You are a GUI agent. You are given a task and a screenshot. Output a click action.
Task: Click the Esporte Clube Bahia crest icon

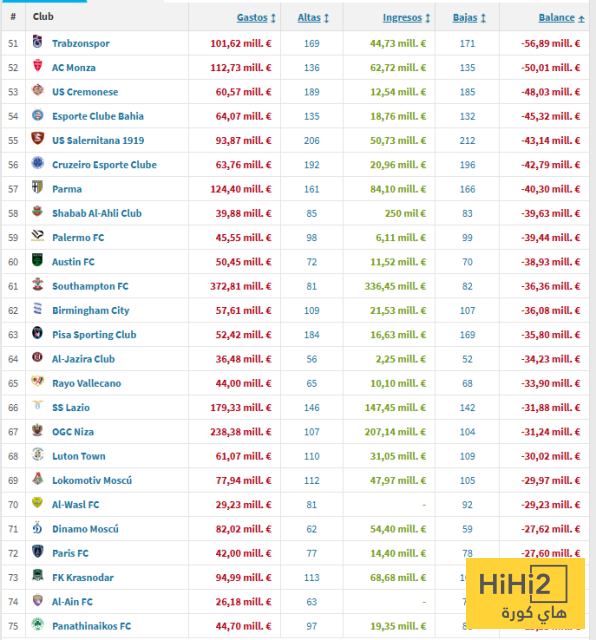38,114
